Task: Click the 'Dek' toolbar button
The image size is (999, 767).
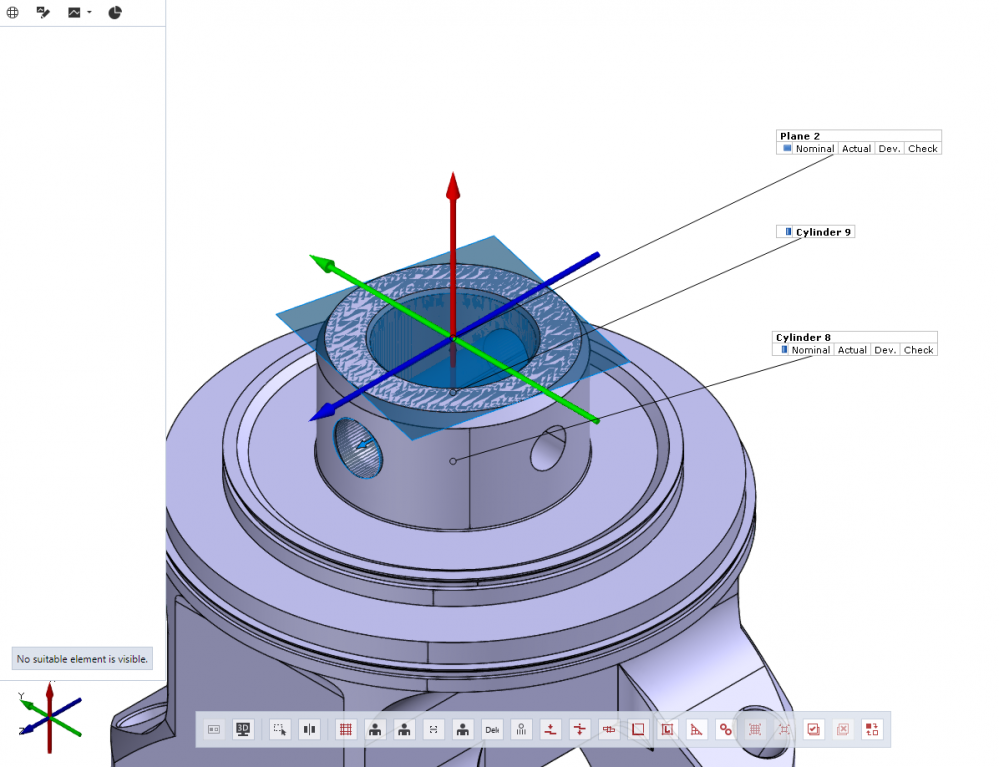Action: [492, 729]
